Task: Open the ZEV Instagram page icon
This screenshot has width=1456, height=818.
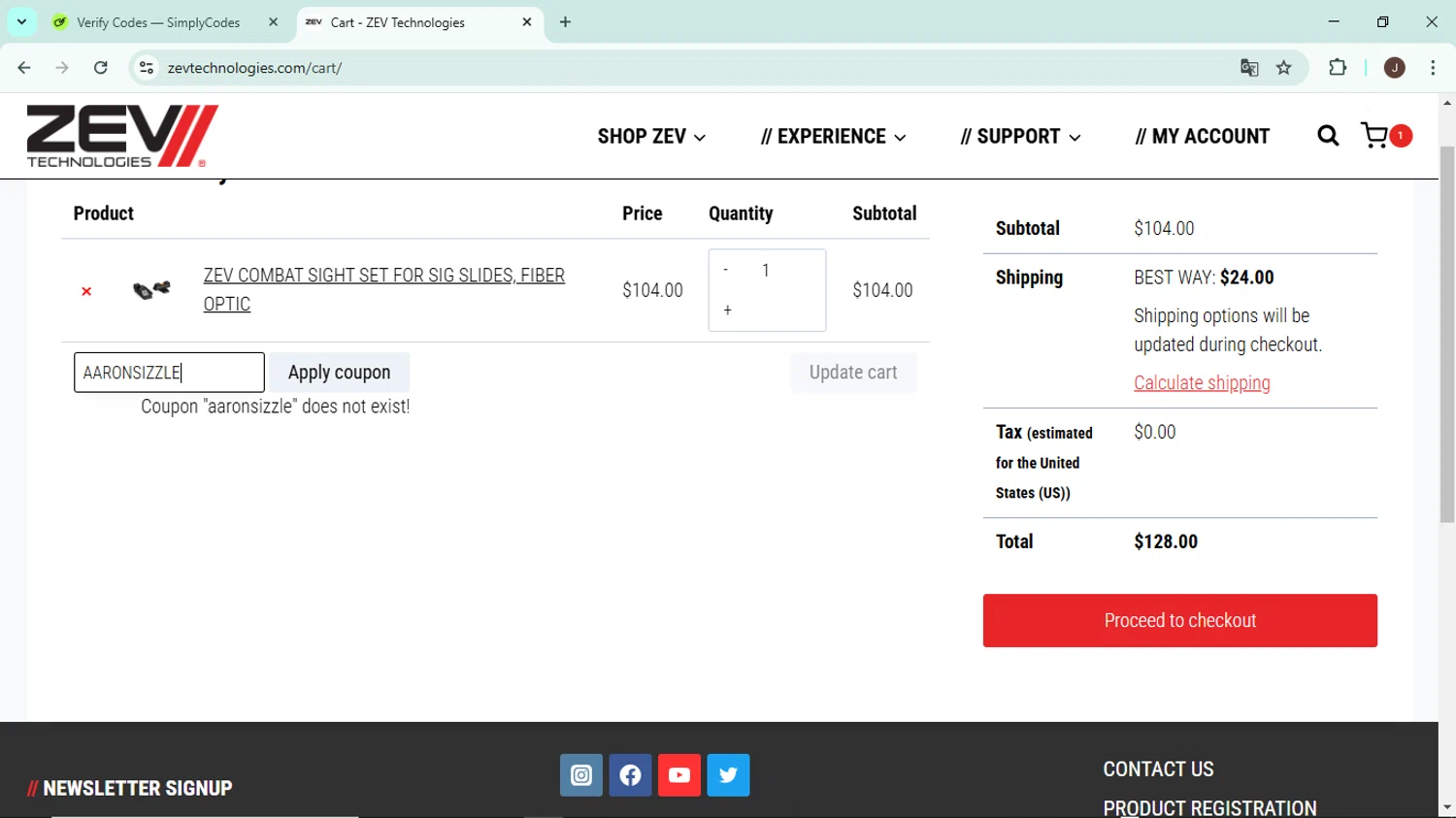Action: point(581,775)
